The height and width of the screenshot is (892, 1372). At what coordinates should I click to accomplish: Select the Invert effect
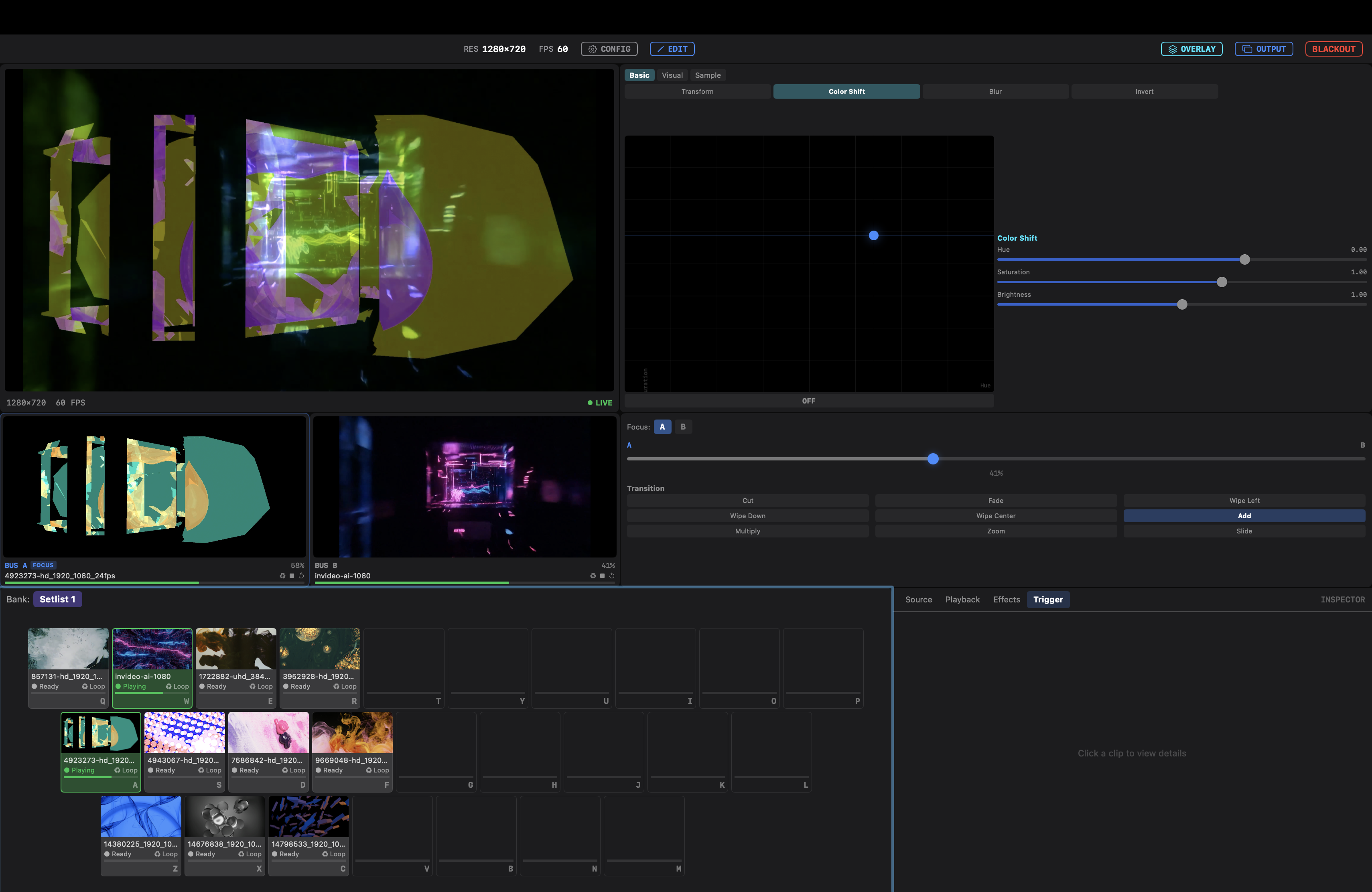pyautogui.click(x=1145, y=91)
